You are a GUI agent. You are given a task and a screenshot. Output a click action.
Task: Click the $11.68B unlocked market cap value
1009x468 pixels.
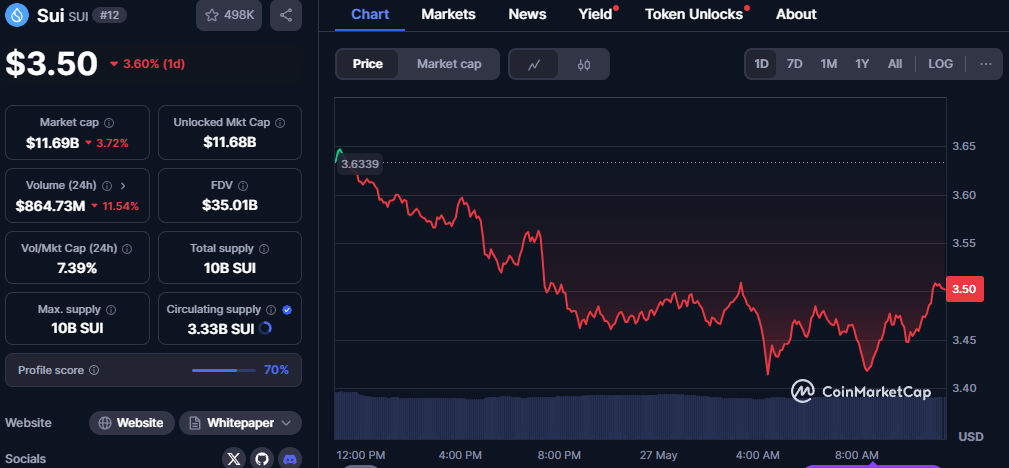click(230, 142)
